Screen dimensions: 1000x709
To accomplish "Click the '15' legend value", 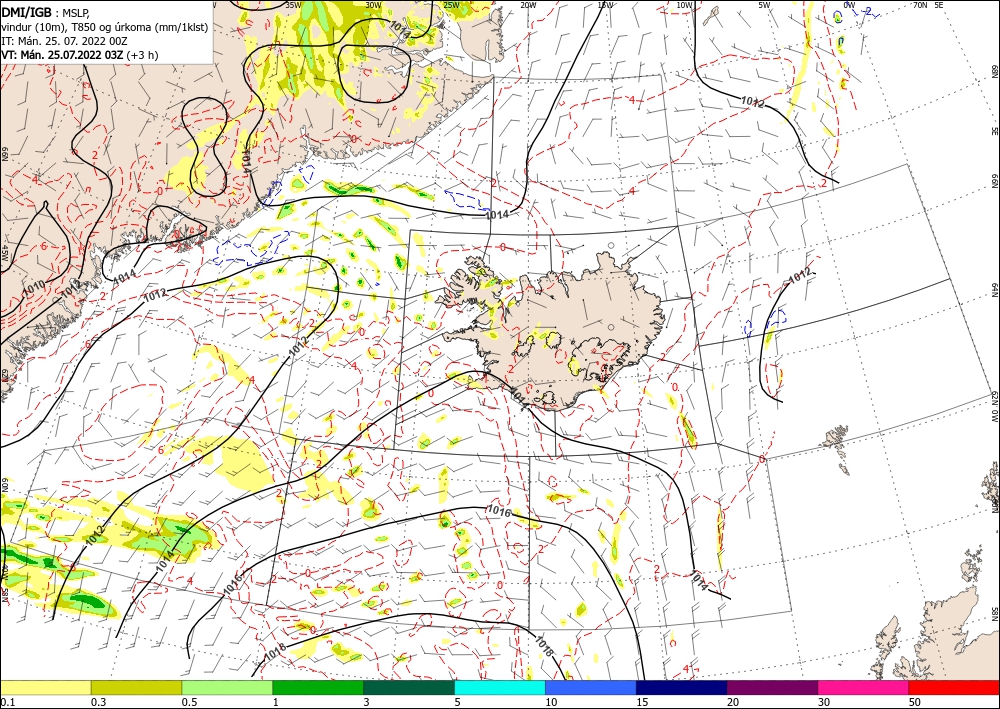I will [x=642, y=702].
